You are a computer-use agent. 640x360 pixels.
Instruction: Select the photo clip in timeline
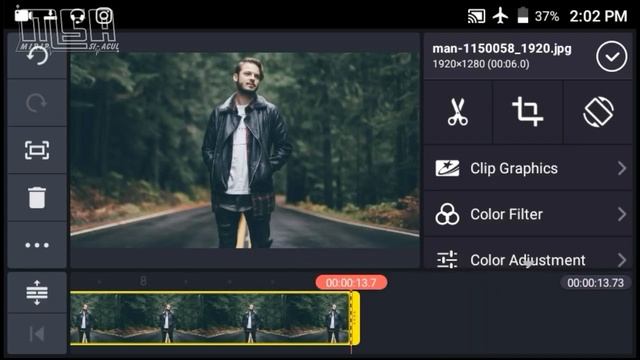tap(210, 318)
